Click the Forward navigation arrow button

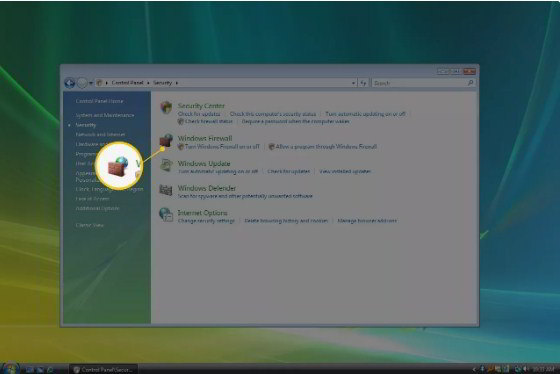pos(82,83)
